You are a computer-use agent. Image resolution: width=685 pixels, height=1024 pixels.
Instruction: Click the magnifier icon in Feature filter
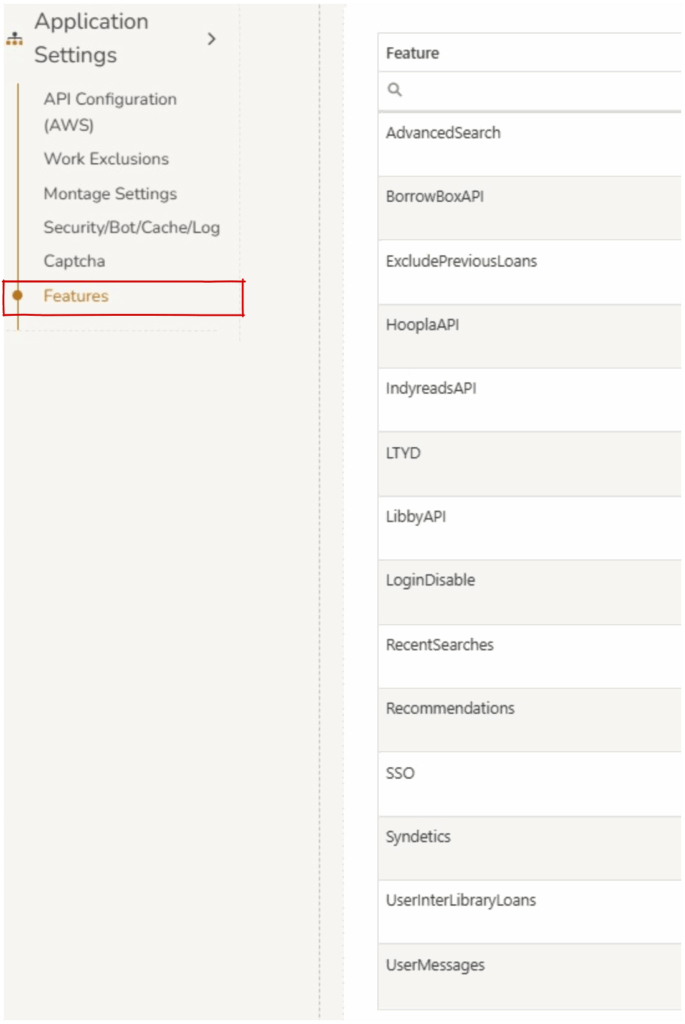coord(395,90)
